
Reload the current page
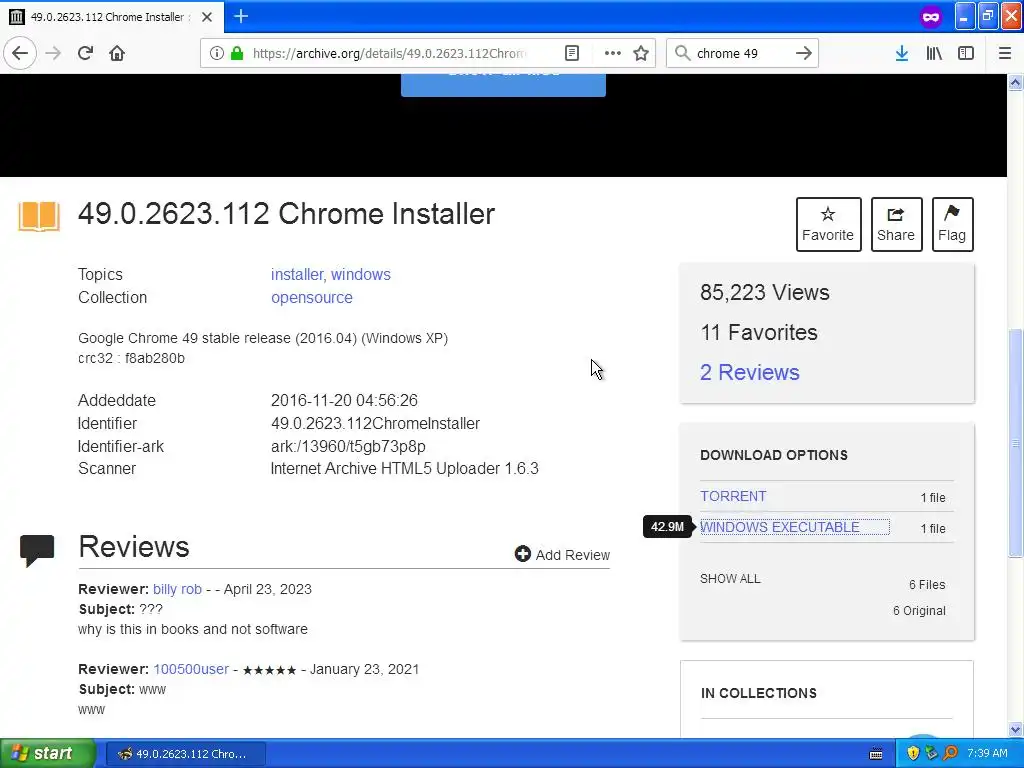point(85,53)
